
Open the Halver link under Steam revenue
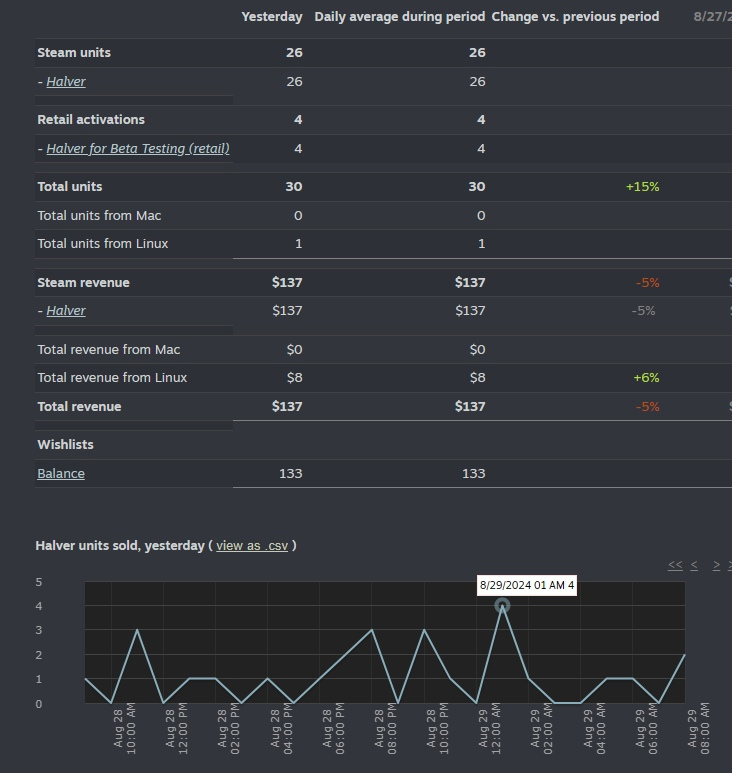(66, 311)
